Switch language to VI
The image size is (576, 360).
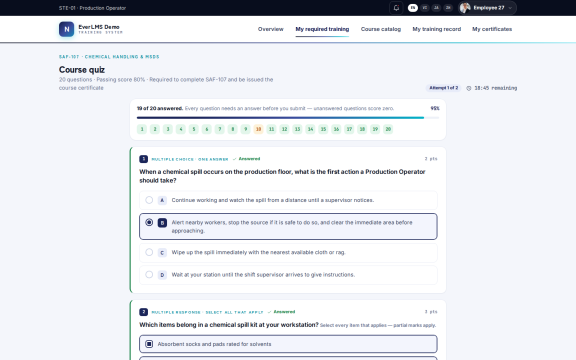pos(425,8)
